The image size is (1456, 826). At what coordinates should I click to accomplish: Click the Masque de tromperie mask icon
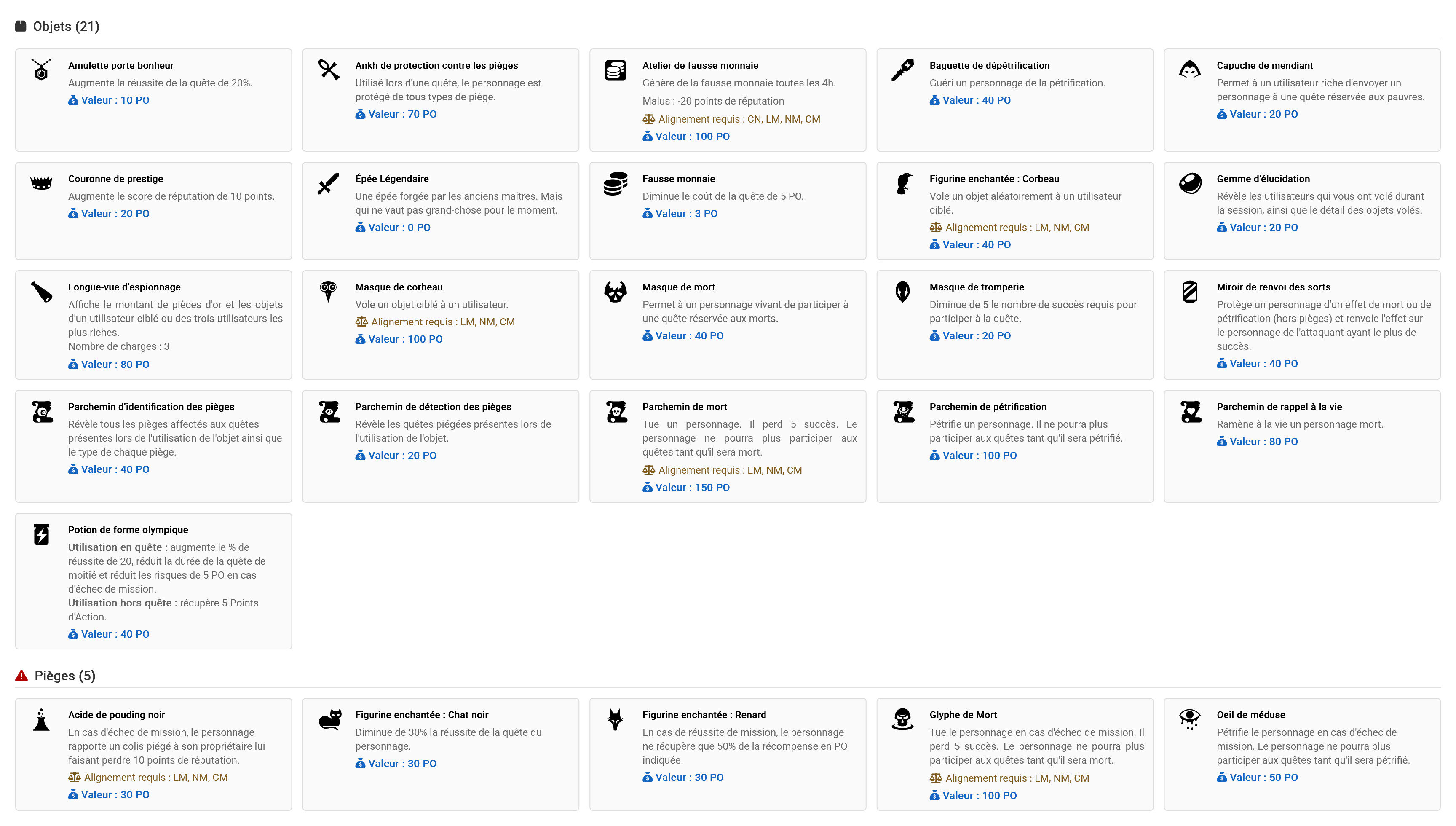pyautogui.click(x=903, y=292)
